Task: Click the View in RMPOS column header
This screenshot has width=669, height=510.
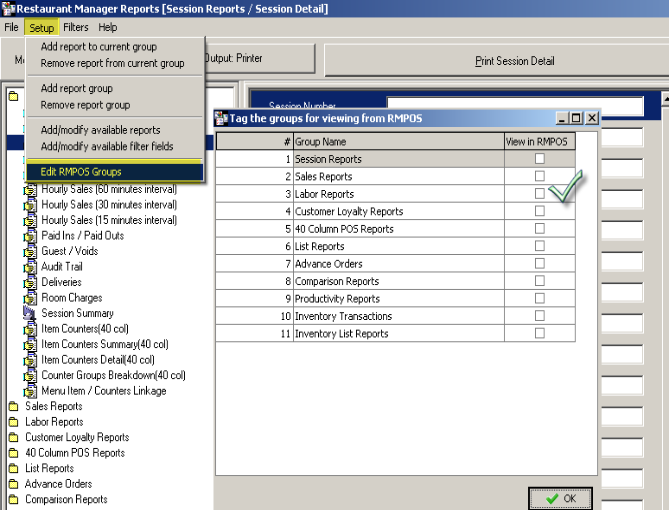Action: click(540, 142)
